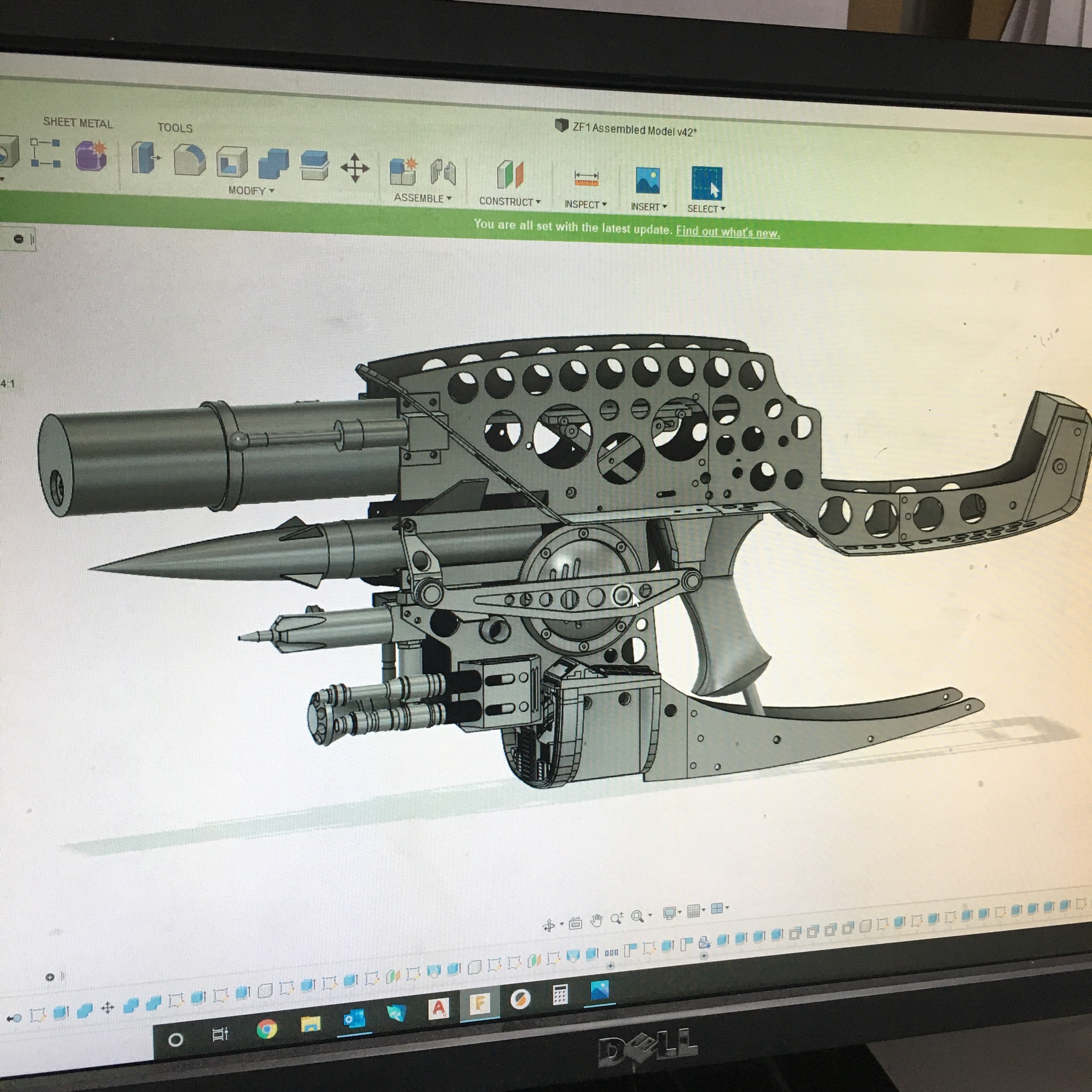Open the SELECT dropdown menu
1092x1092 pixels.
click(706, 208)
